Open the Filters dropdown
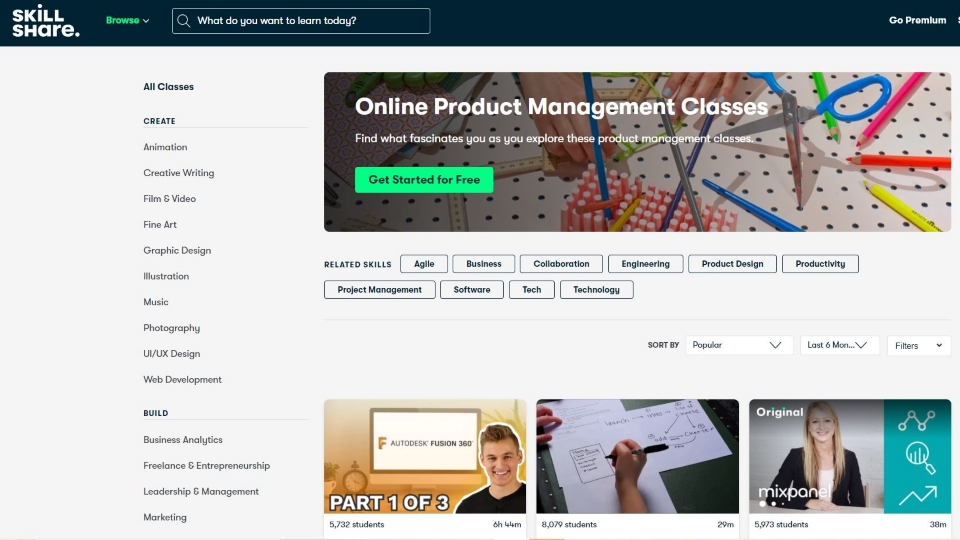The image size is (960, 540). click(918, 346)
